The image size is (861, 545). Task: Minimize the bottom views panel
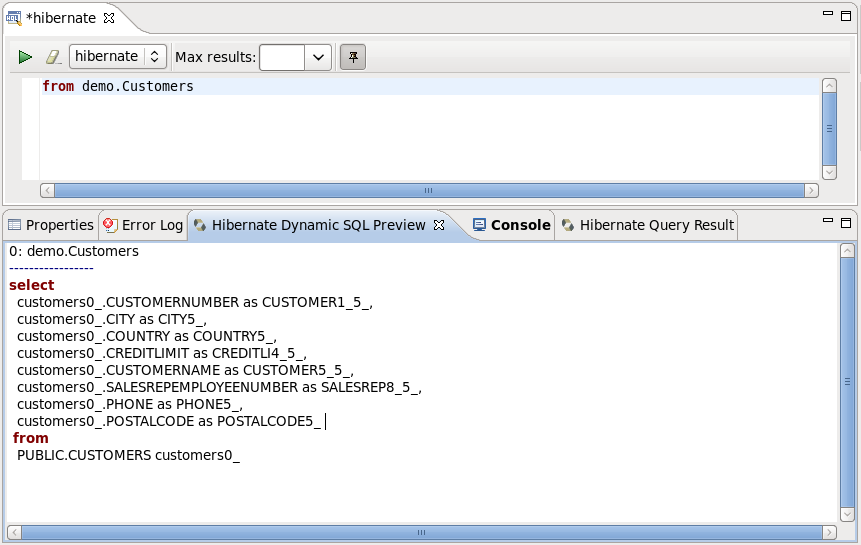pos(827,222)
